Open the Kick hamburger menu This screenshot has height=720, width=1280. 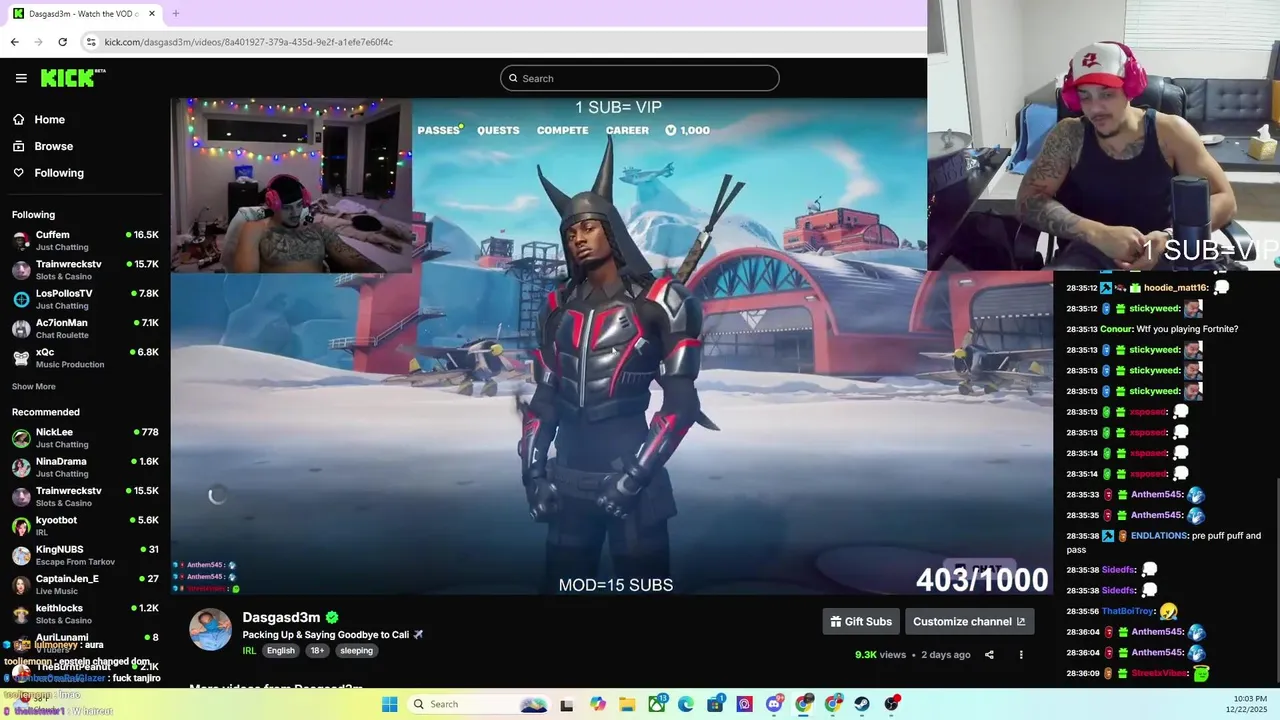[x=21, y=78]
